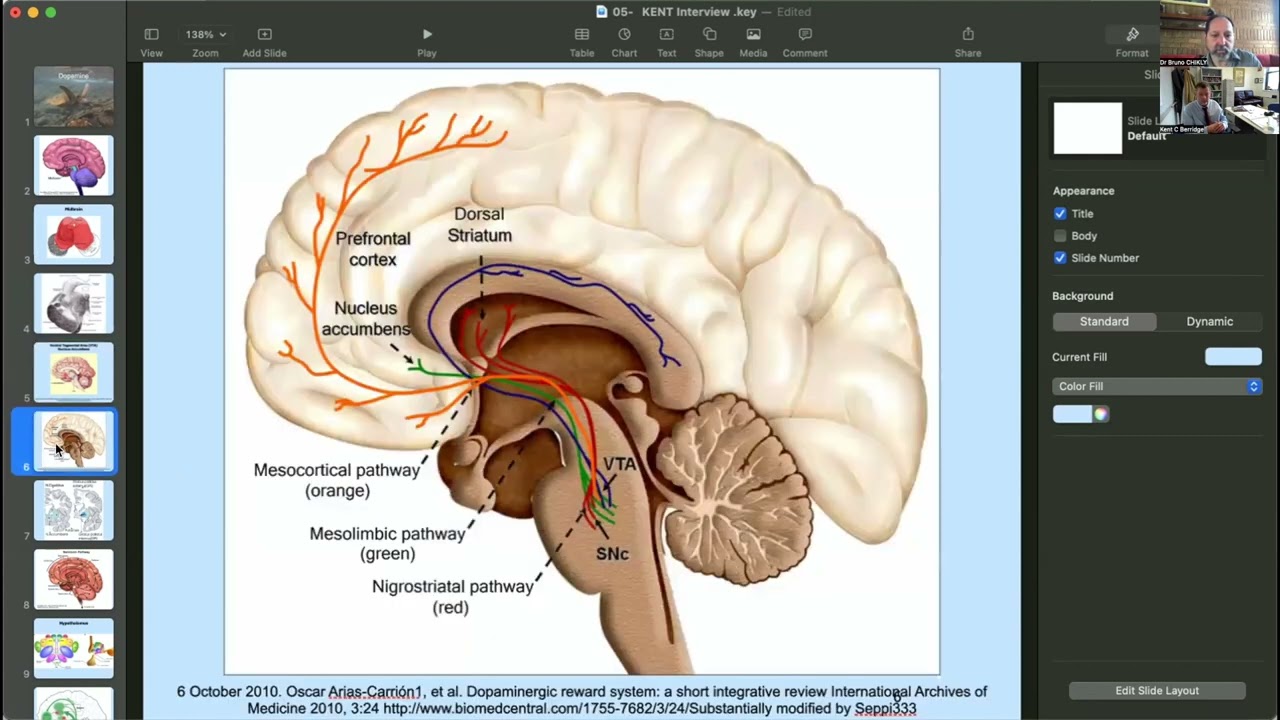This screenshot has height=720, width=1280.
Task: Select slide 3 thumbnail
Action: 74,235
